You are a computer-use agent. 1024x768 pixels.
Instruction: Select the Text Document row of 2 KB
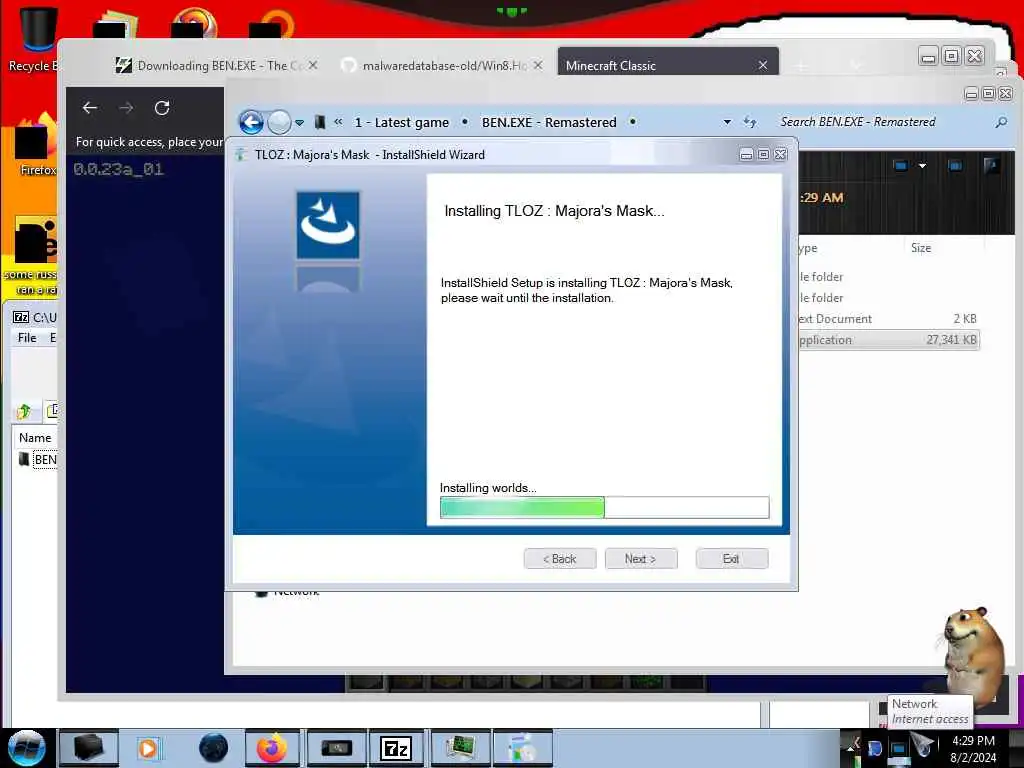[x=889, y=319]
